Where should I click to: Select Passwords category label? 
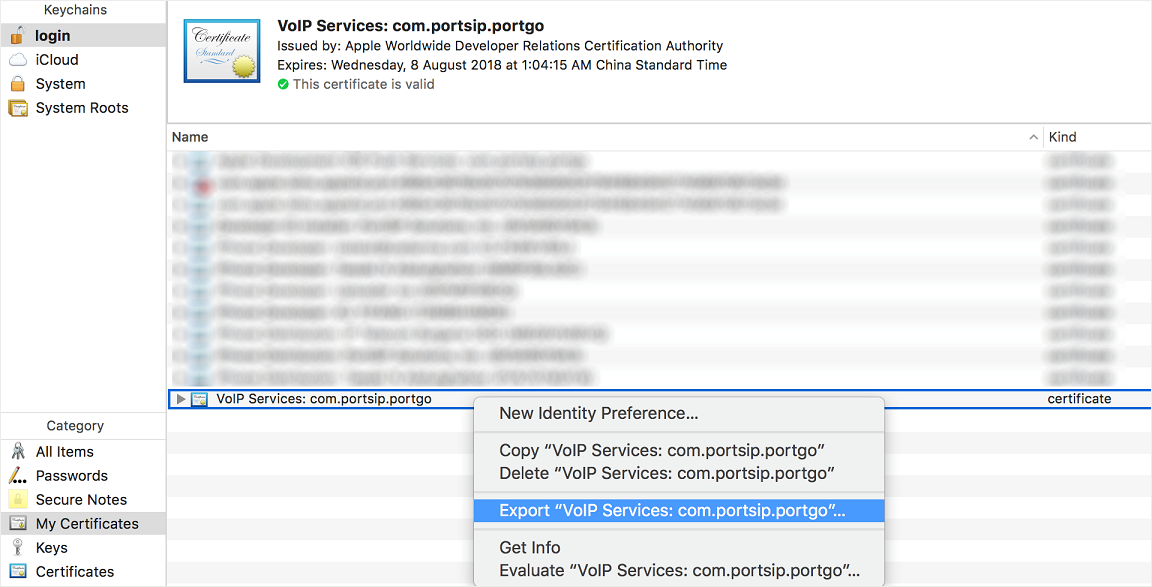pos(72,476)
